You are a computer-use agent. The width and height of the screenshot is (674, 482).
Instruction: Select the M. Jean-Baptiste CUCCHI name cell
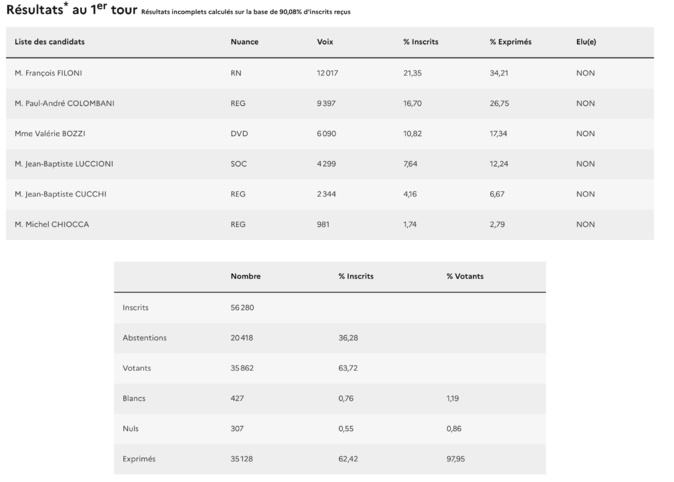pyautogui.click(x=58, y=193)
